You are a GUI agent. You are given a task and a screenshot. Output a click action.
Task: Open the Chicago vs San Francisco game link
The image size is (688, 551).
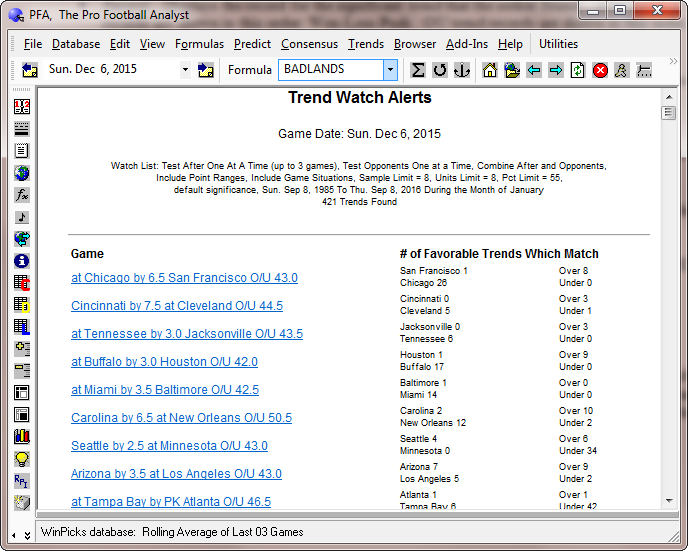[x=184, y=278]
